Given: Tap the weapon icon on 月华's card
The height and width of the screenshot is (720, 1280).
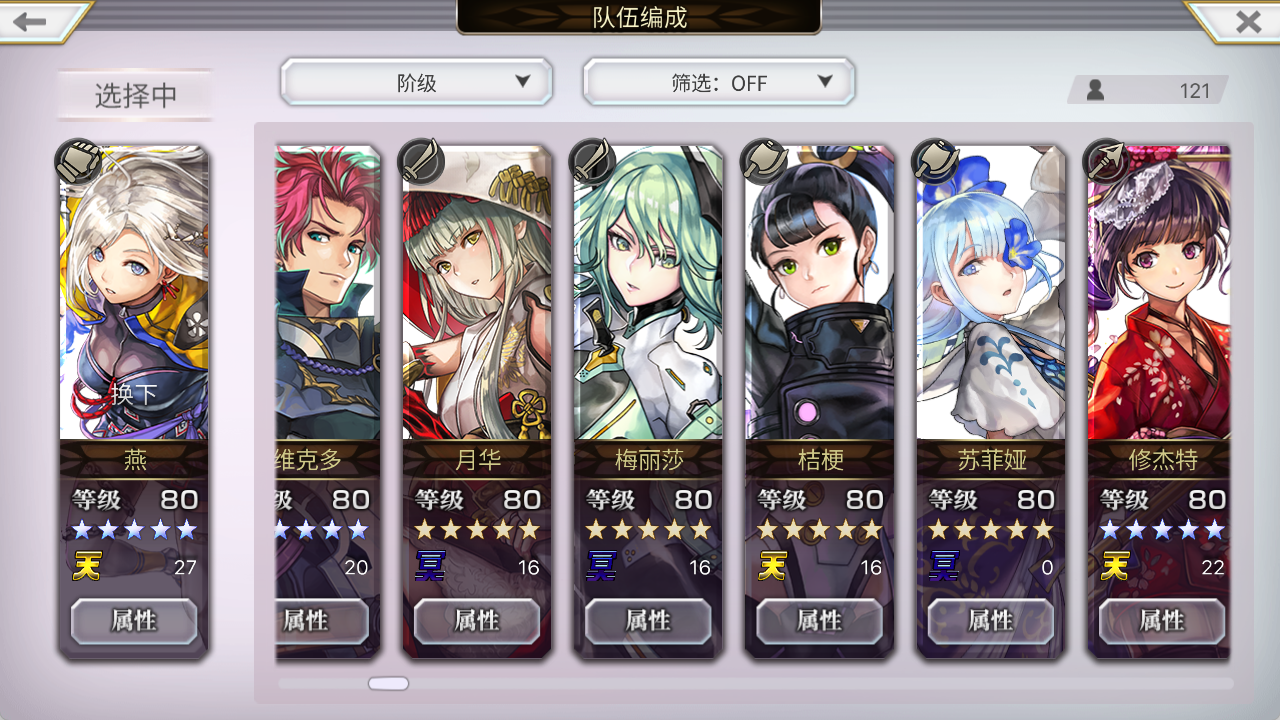Looking at the screenshot, I should (420, 160).
